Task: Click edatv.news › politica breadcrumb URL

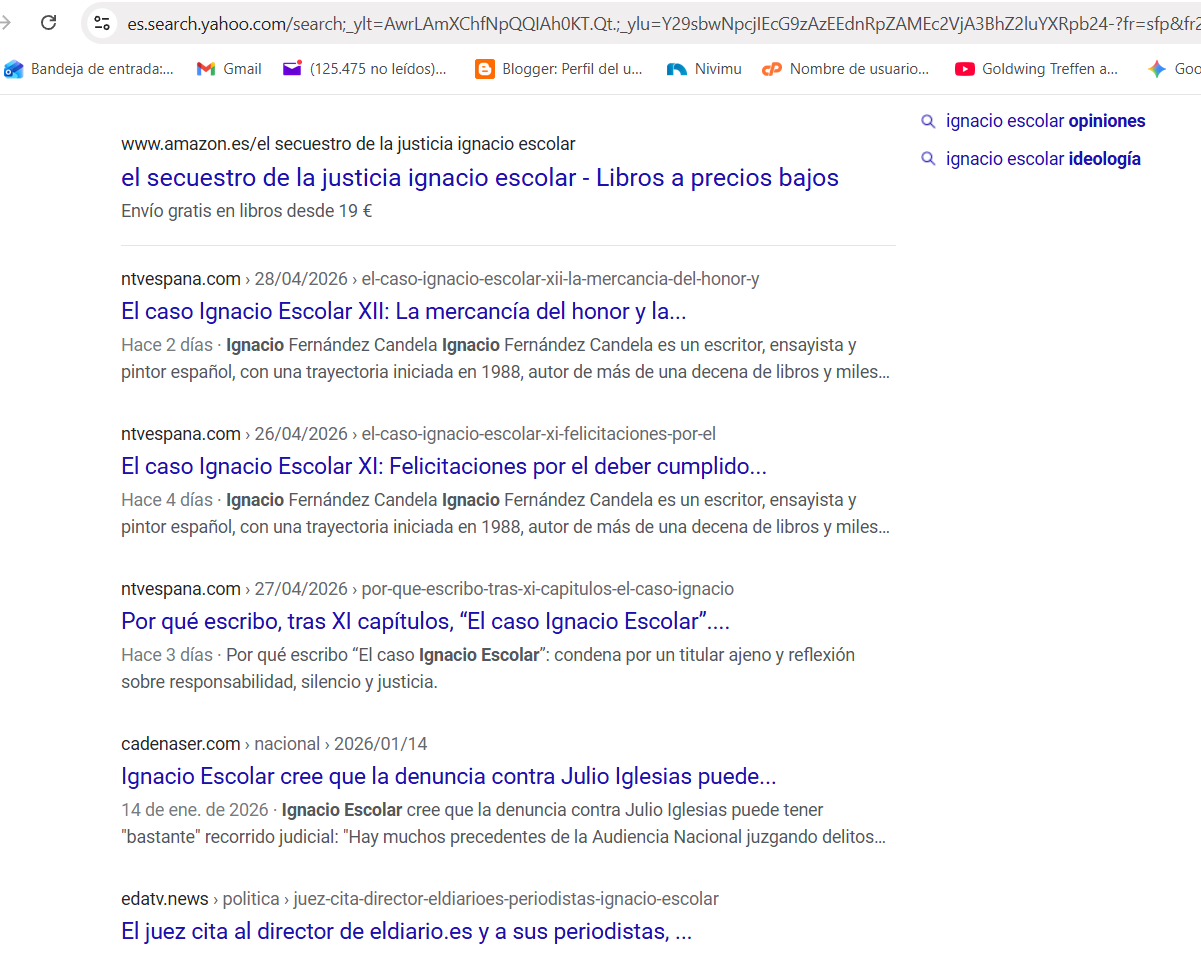Action: tap(419, 899)
